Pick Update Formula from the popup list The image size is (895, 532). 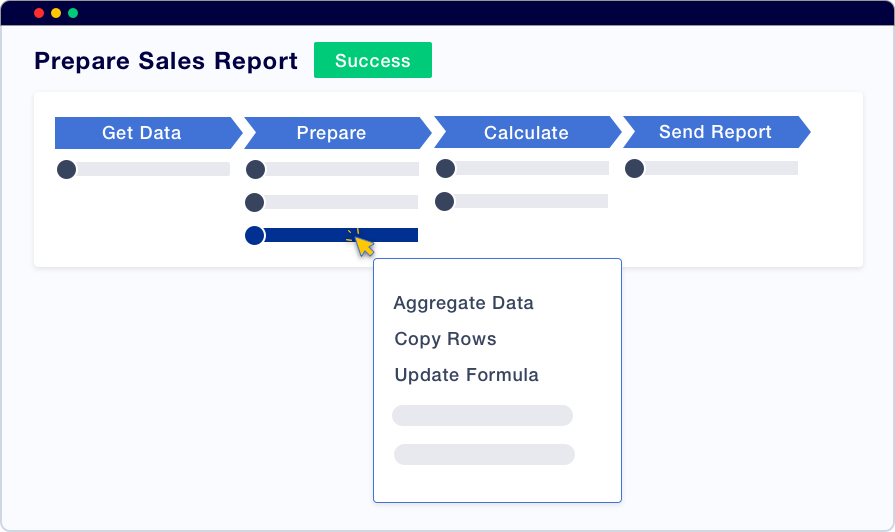pos(466,375)
